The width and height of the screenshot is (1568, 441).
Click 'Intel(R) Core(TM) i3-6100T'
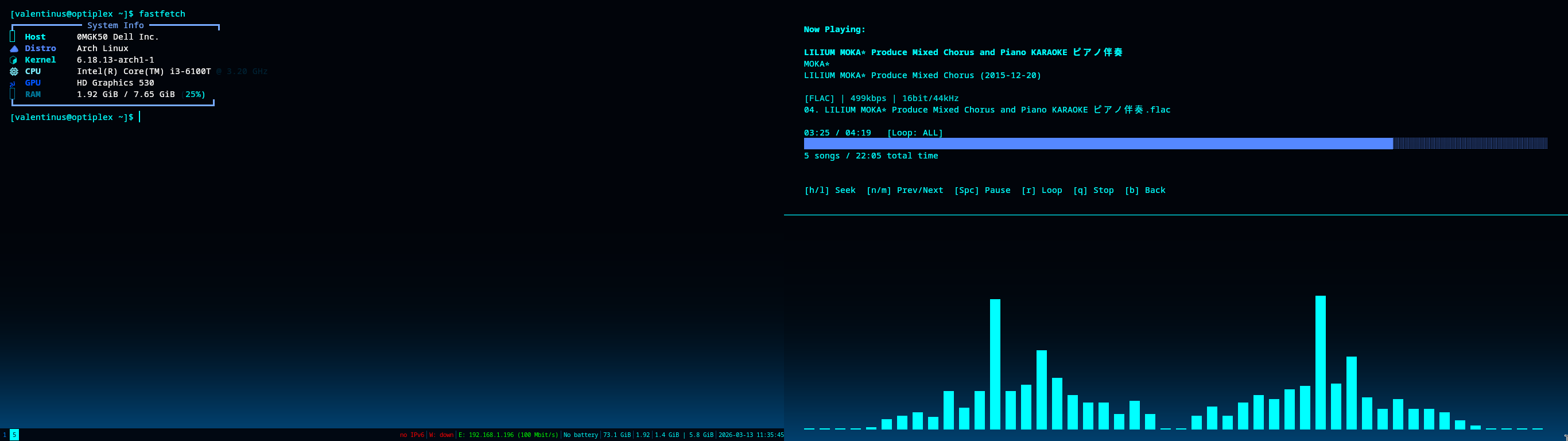[x=143, y=72]
